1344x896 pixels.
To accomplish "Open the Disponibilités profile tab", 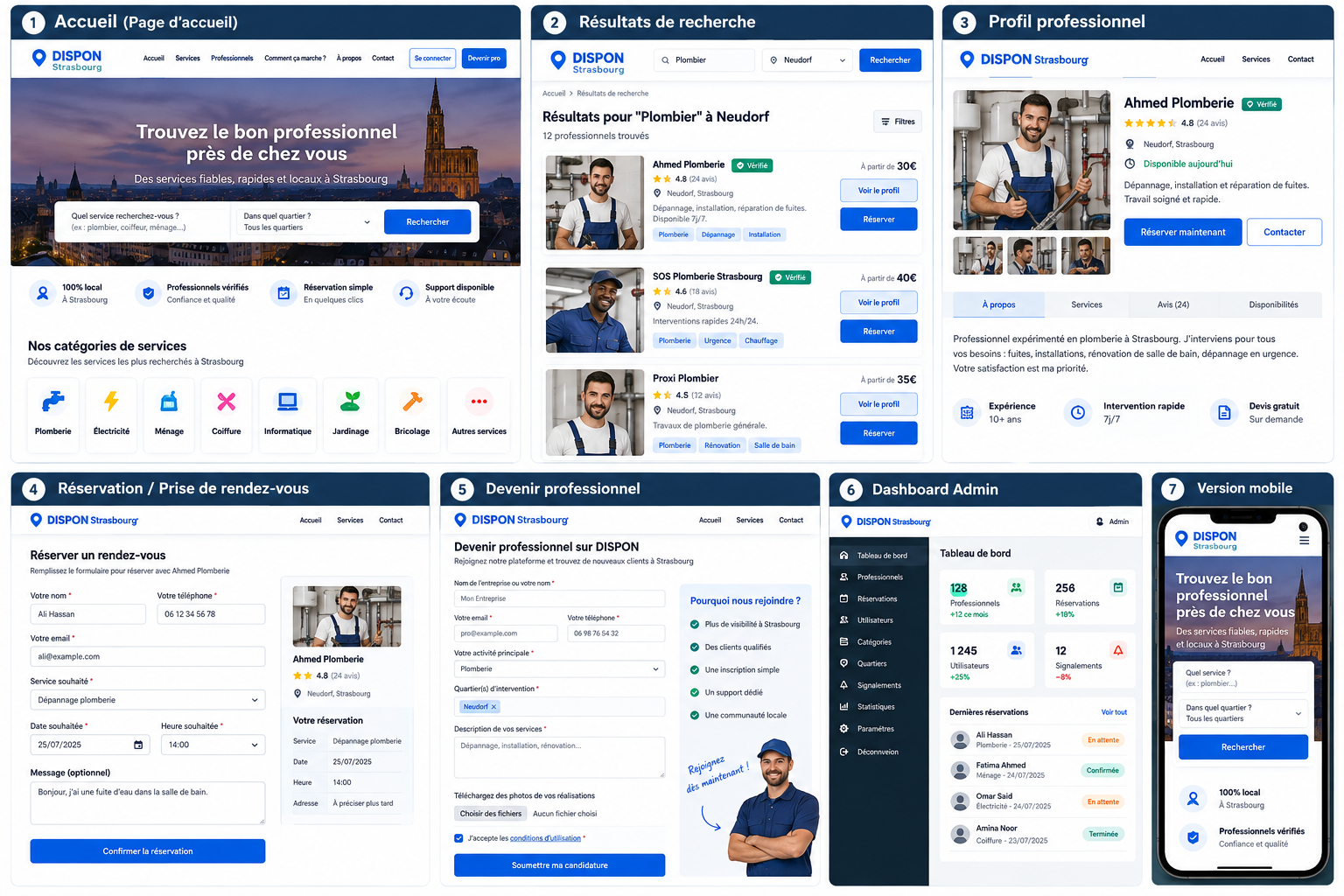I will (x=1274, y=304).
